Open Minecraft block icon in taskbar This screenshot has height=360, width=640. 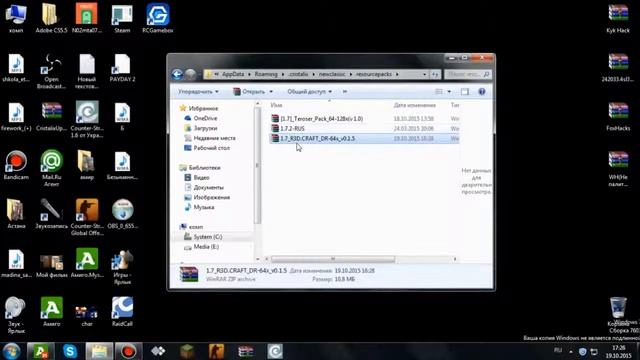point(187,351)
